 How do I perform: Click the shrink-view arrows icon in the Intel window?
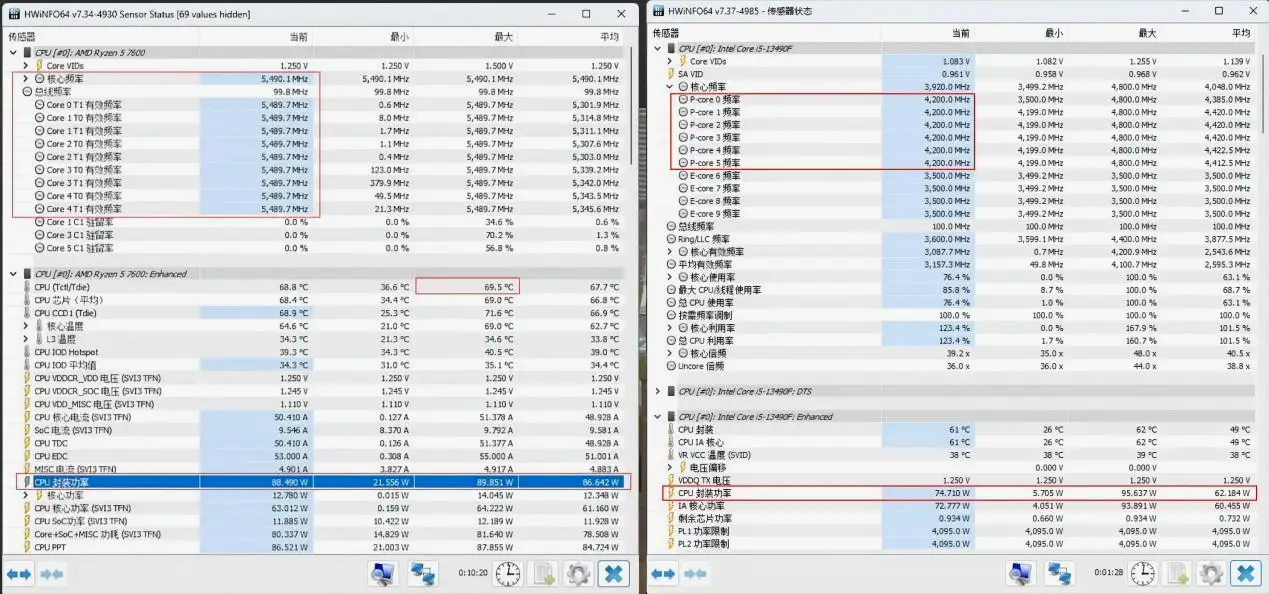[x=697, y=574]
